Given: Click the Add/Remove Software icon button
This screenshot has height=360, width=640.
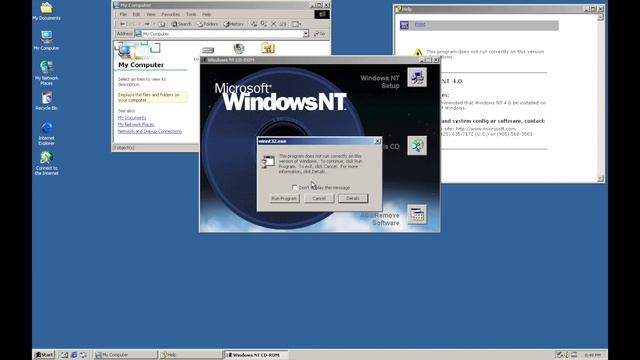Looking at the screenshot, I should click(417, 214).
